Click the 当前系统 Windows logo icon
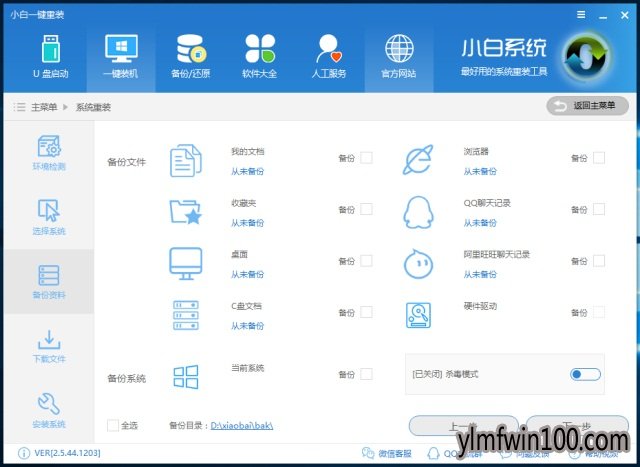 [186, 376]
